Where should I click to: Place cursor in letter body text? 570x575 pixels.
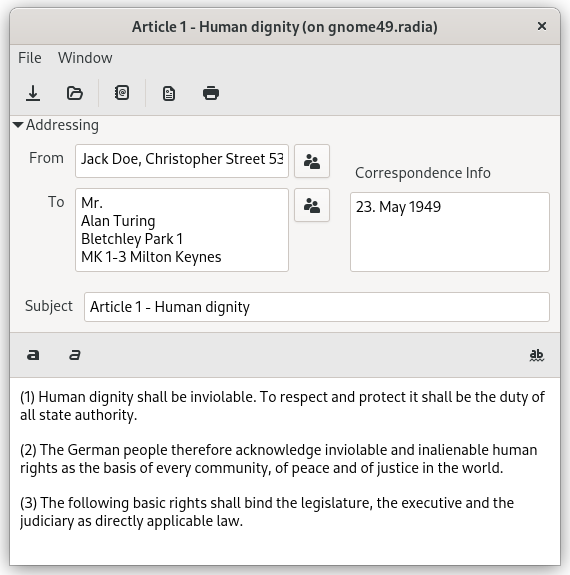pos(285,471)
